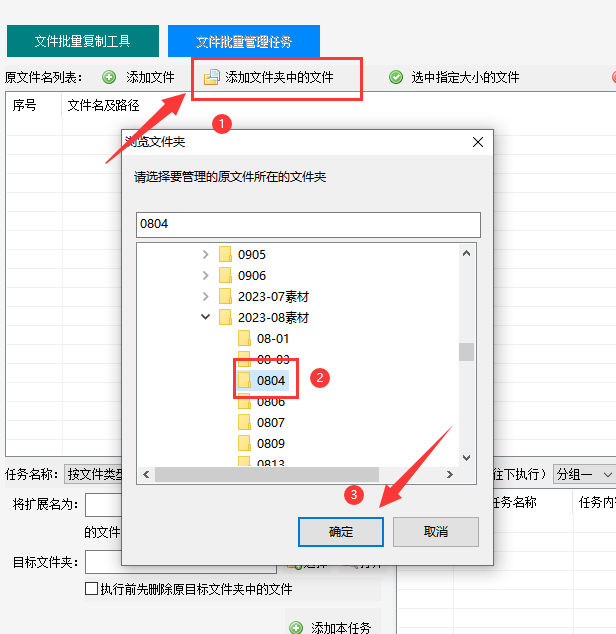
Task: Select the 0807 tree row text
Action: point(271,423)
